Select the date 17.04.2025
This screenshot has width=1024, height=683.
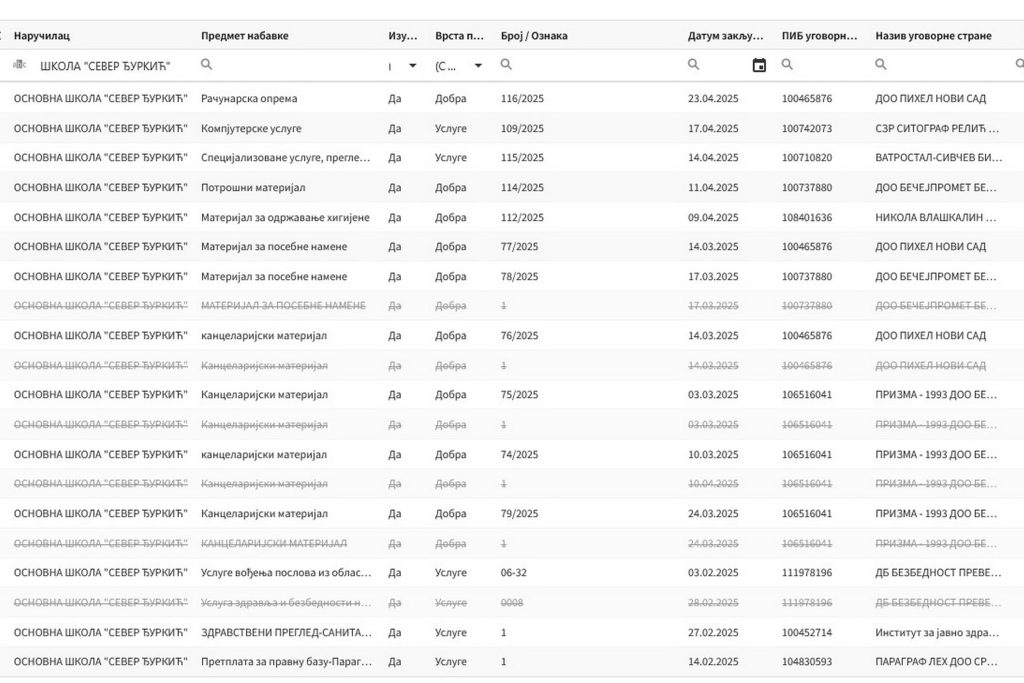(713, 129)
